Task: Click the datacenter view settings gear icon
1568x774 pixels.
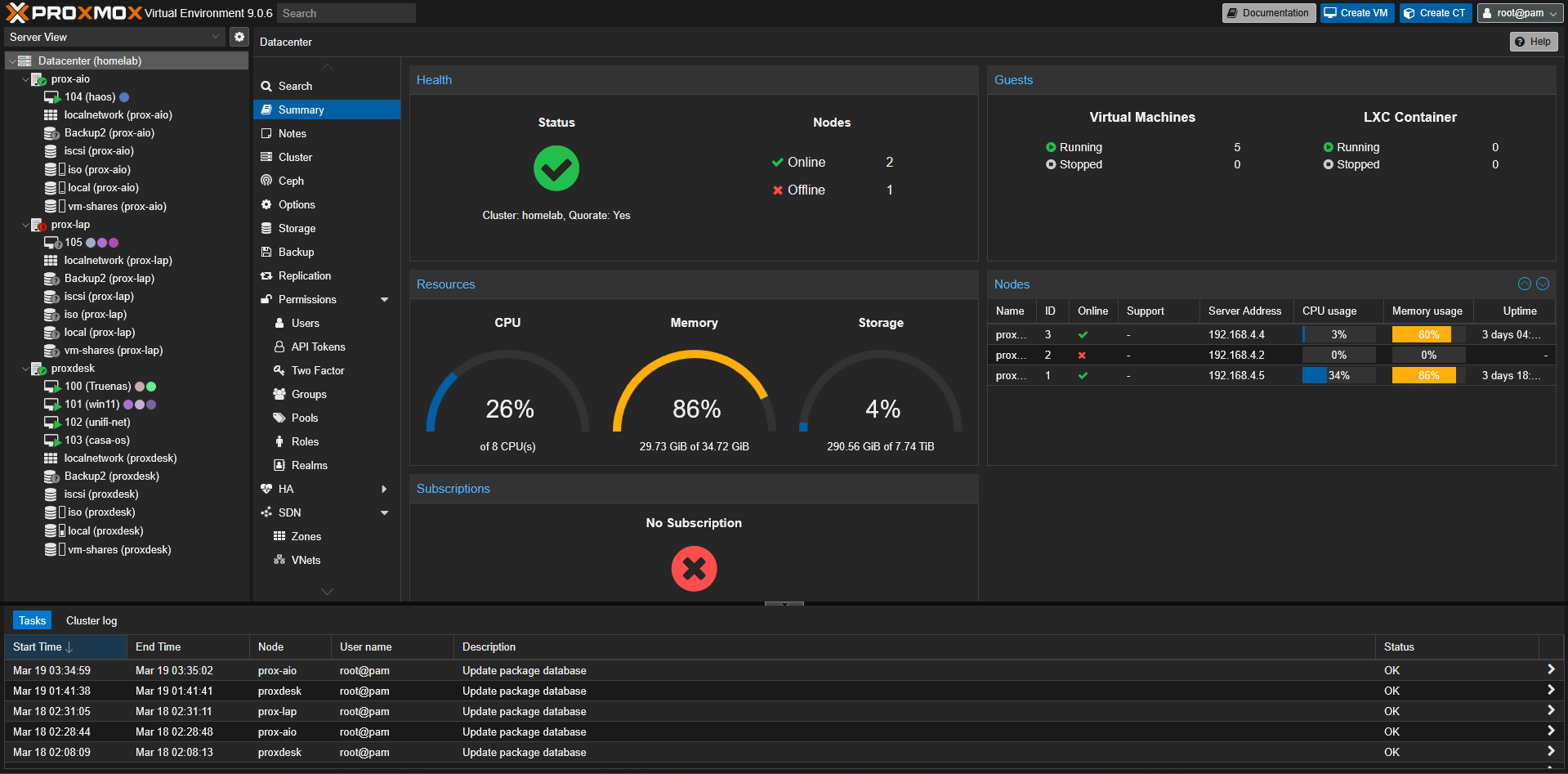Action: [x=239, y=36]
